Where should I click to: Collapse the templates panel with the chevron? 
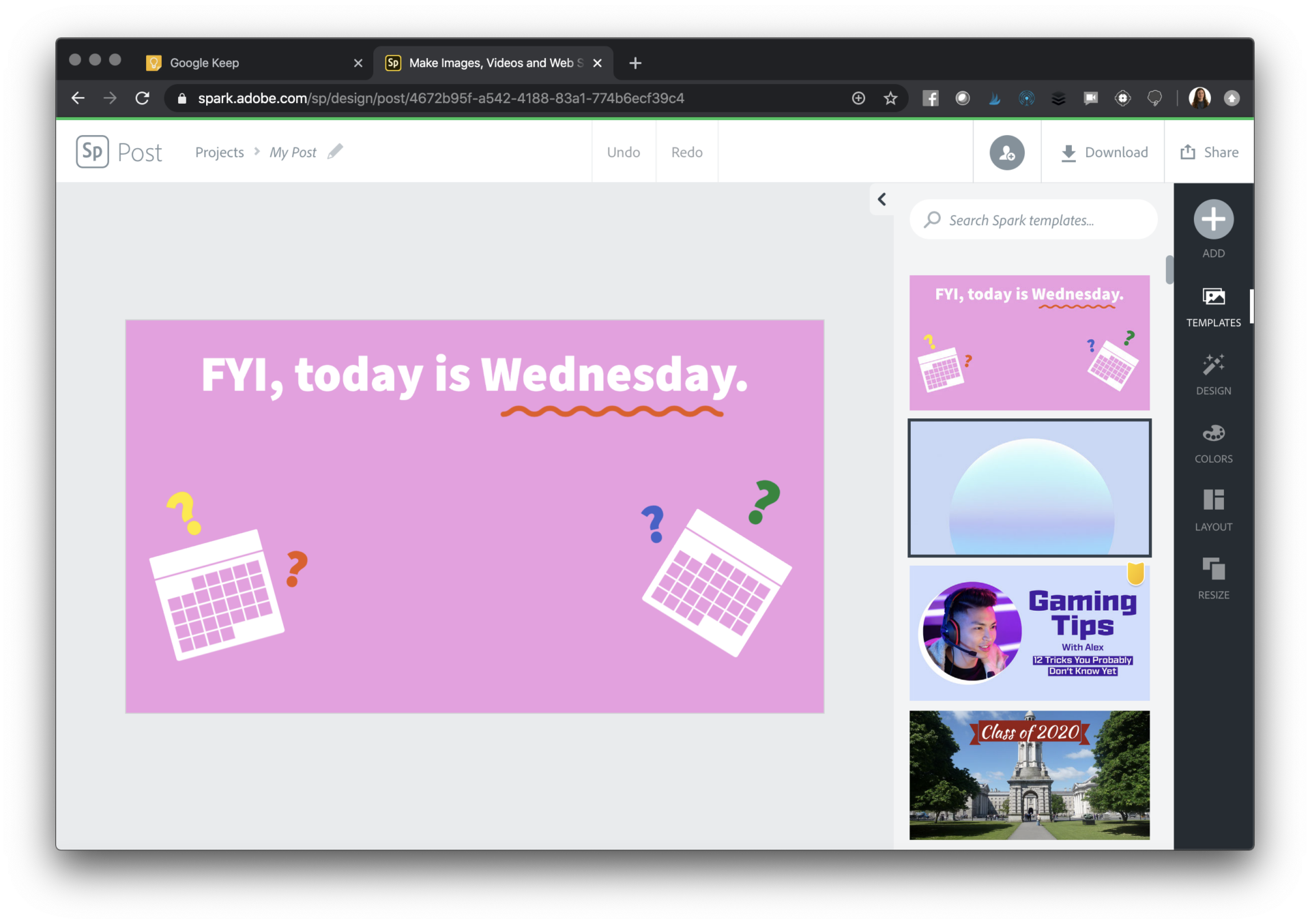(882, 199)
